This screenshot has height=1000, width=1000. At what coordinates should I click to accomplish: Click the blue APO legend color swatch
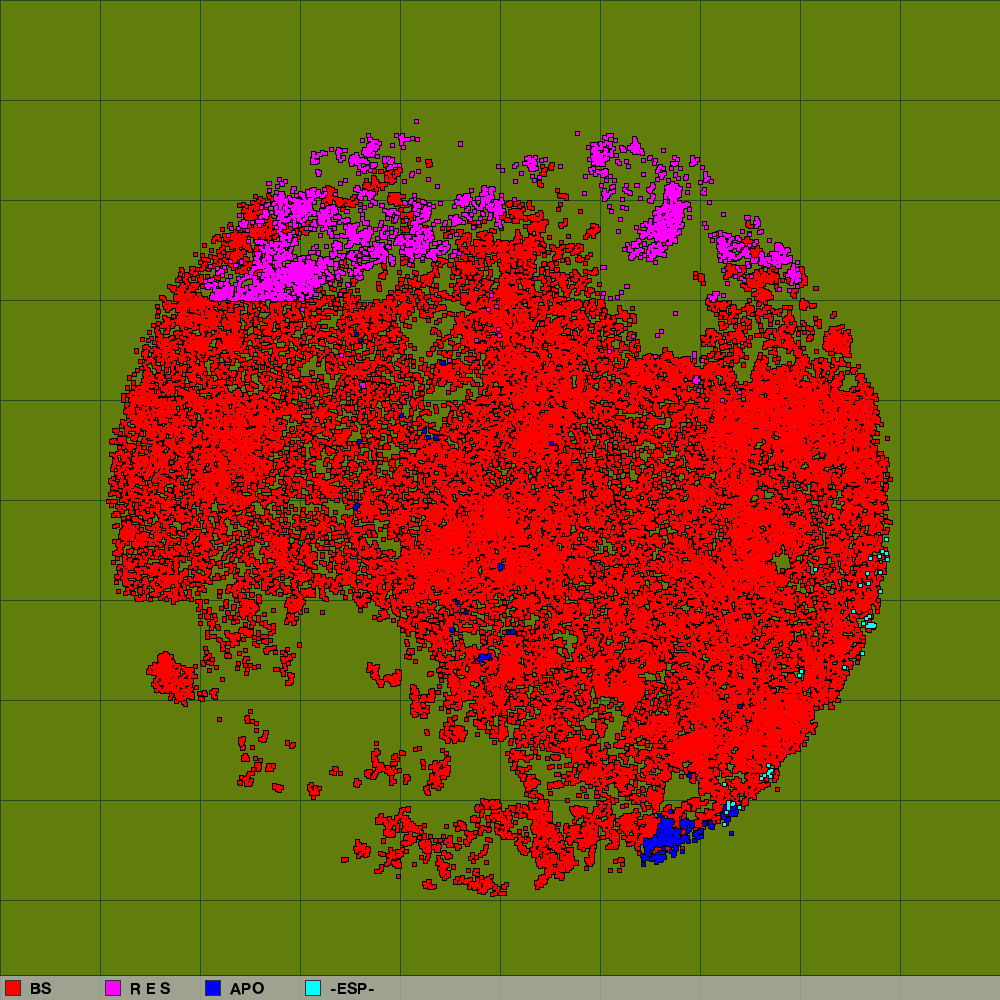pyautogui.click(x=213, y=988)
